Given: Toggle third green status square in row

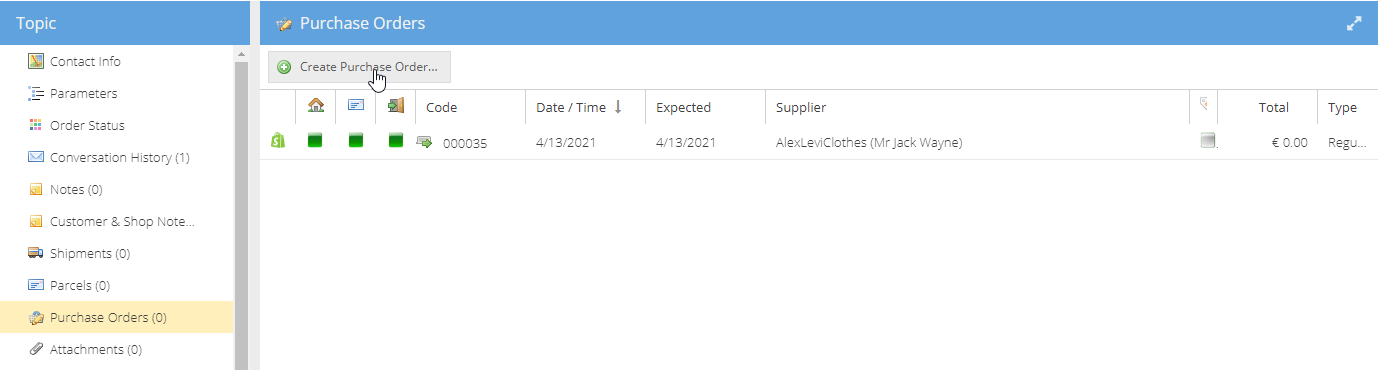Looking at the screenshot, I should click(395, 141).
